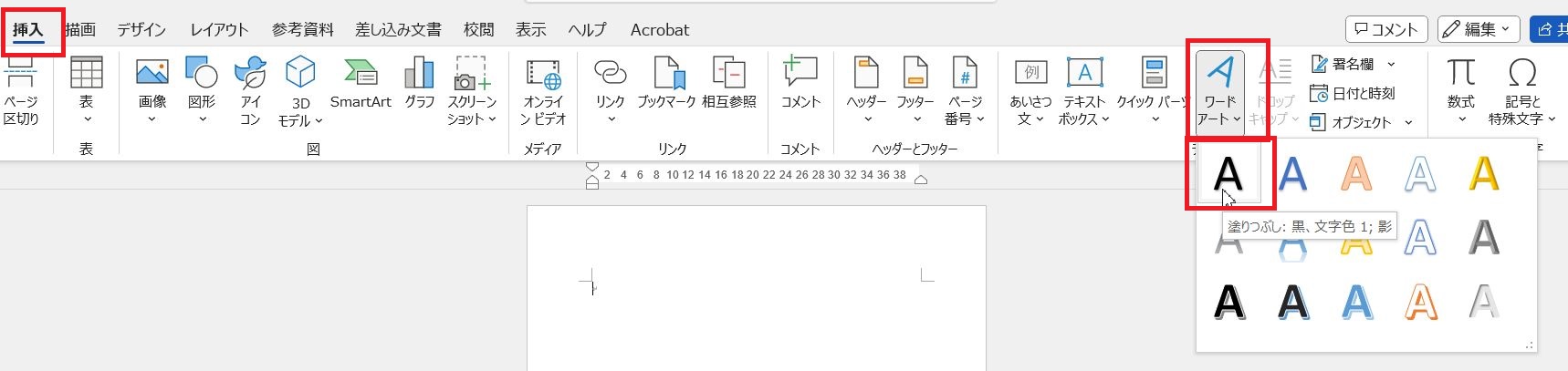Click the 画像 (Pictures) icon

tap(152, 72)
